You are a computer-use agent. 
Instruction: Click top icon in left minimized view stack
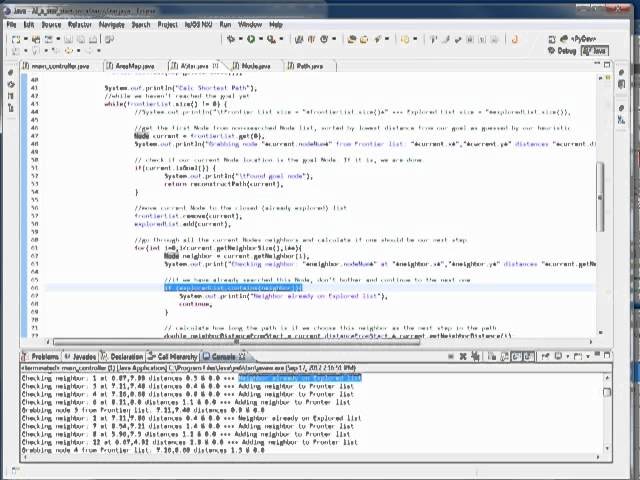[x=11, y=73]
